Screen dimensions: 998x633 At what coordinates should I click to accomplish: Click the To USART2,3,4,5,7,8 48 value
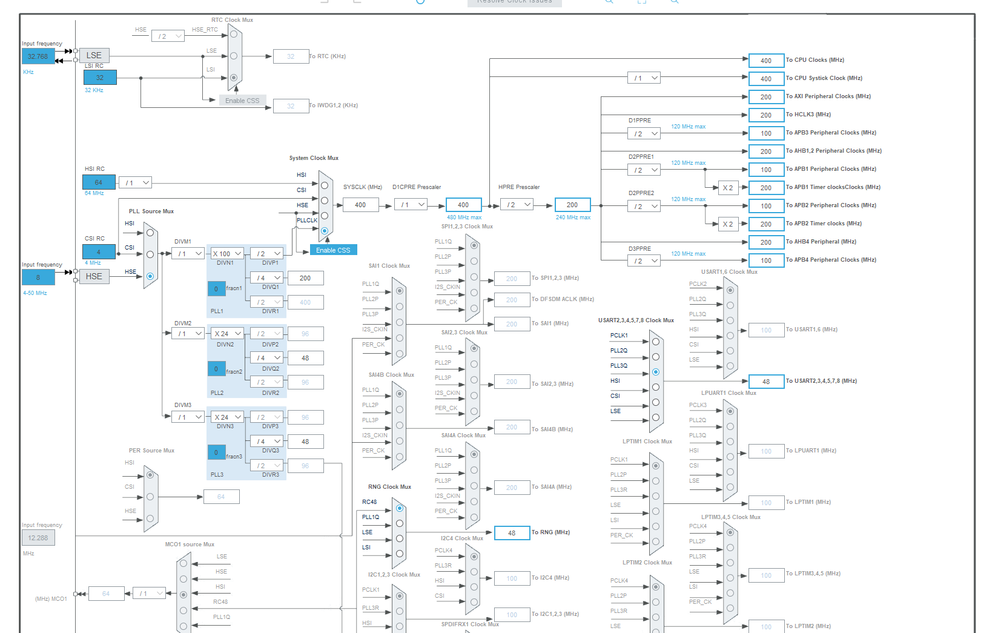tap(766, 382)
